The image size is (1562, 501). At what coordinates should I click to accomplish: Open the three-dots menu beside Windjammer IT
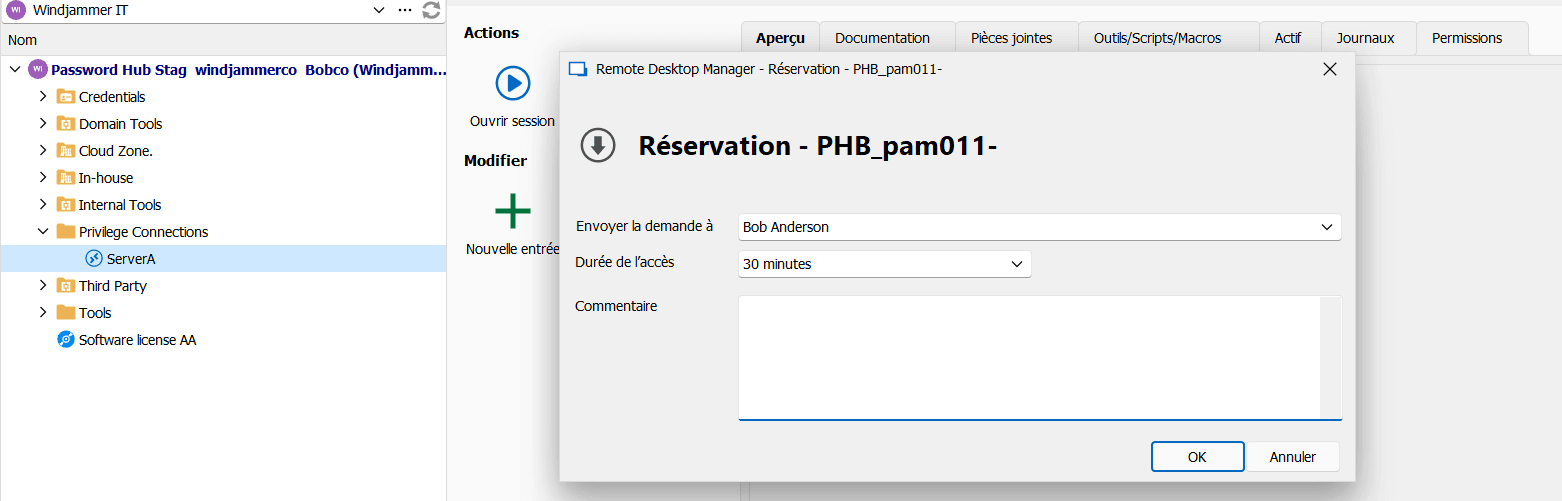click(405, 10)
